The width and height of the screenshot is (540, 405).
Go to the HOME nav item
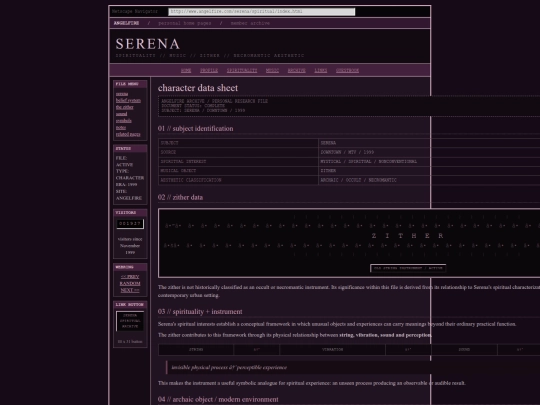click(x=186, y=70)
